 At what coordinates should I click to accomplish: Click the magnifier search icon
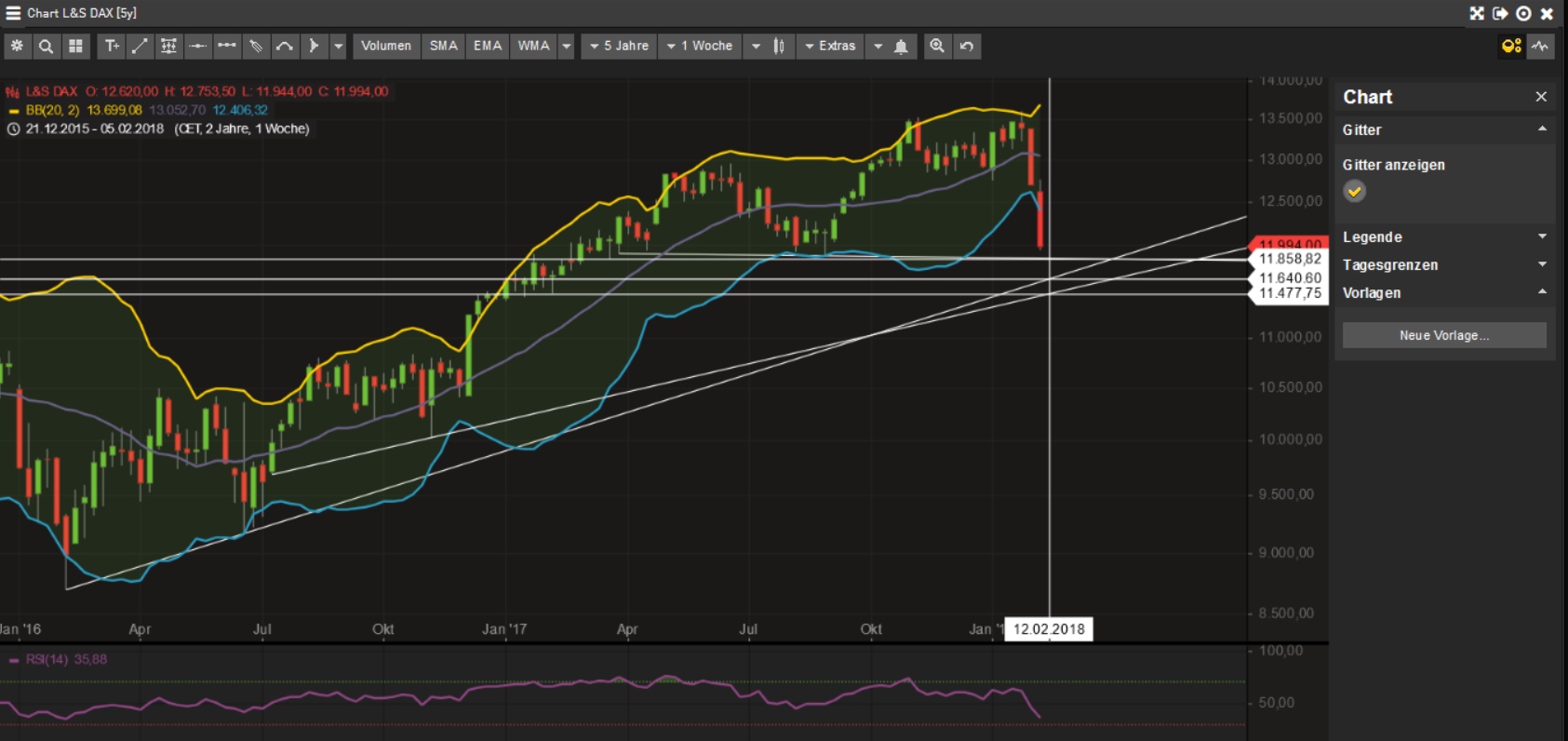tap(46, 46)
